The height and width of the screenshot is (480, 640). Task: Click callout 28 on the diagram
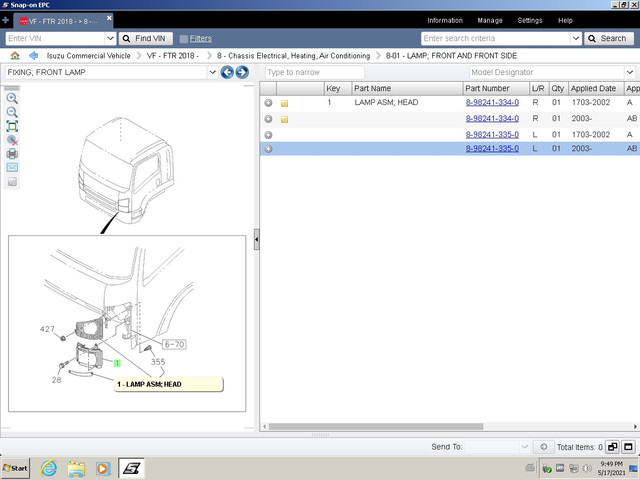click(56, 380)
